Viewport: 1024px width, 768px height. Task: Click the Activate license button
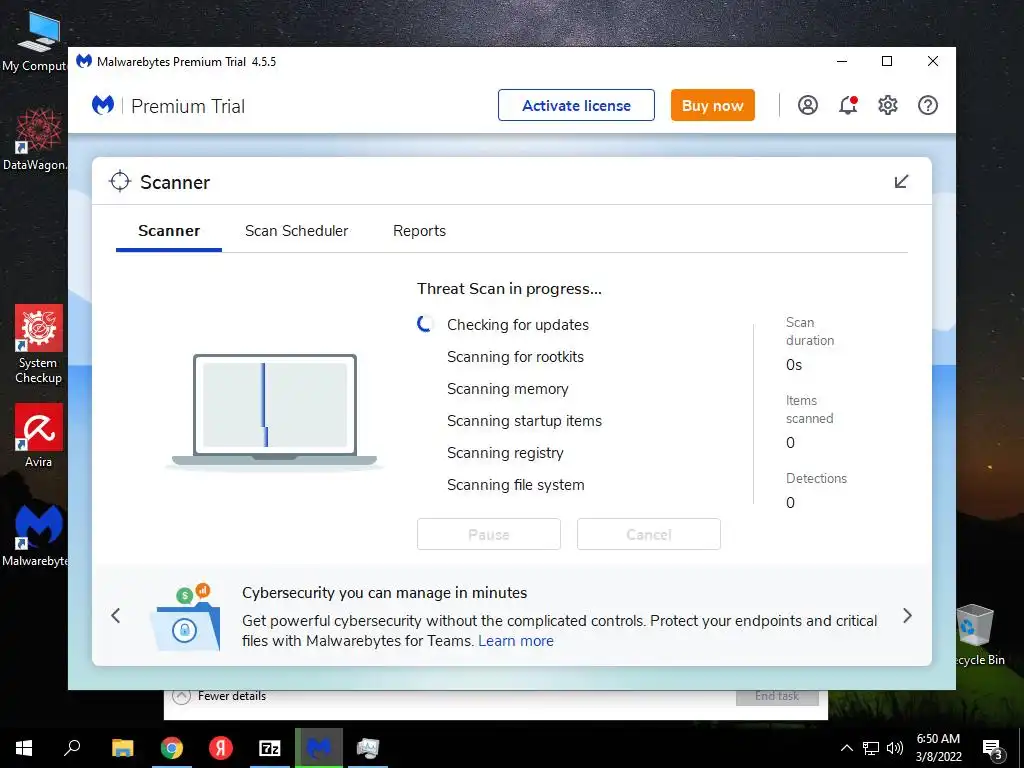576,105
